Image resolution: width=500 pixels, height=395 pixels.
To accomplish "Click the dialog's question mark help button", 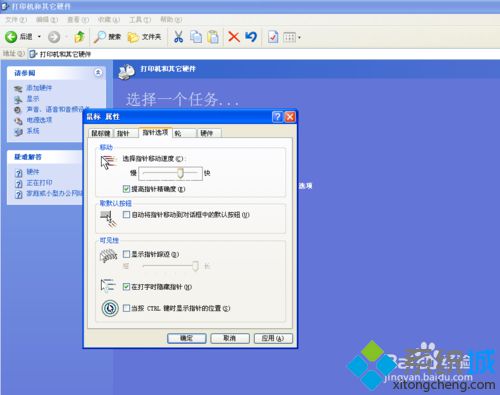I will [x=277, y=117].
